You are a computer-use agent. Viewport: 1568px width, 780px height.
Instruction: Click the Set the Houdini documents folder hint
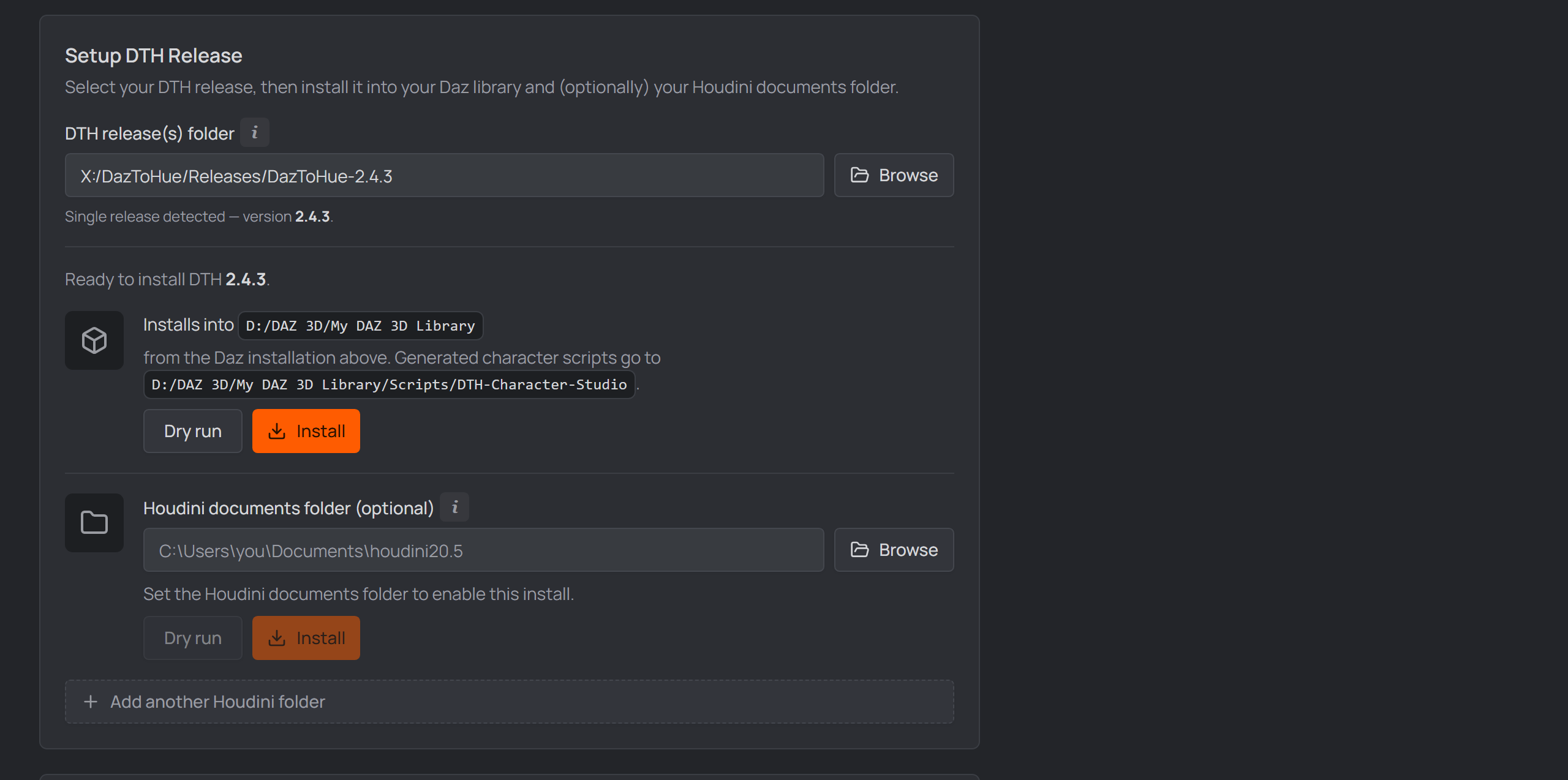pos(358,594)
